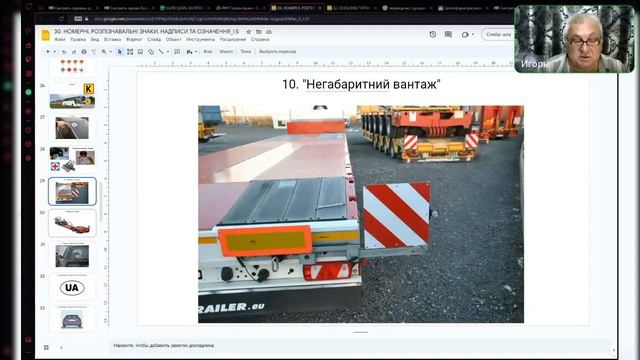
Task: Start the slideshow with Слайд-шоу button
Action: (498, 35)
